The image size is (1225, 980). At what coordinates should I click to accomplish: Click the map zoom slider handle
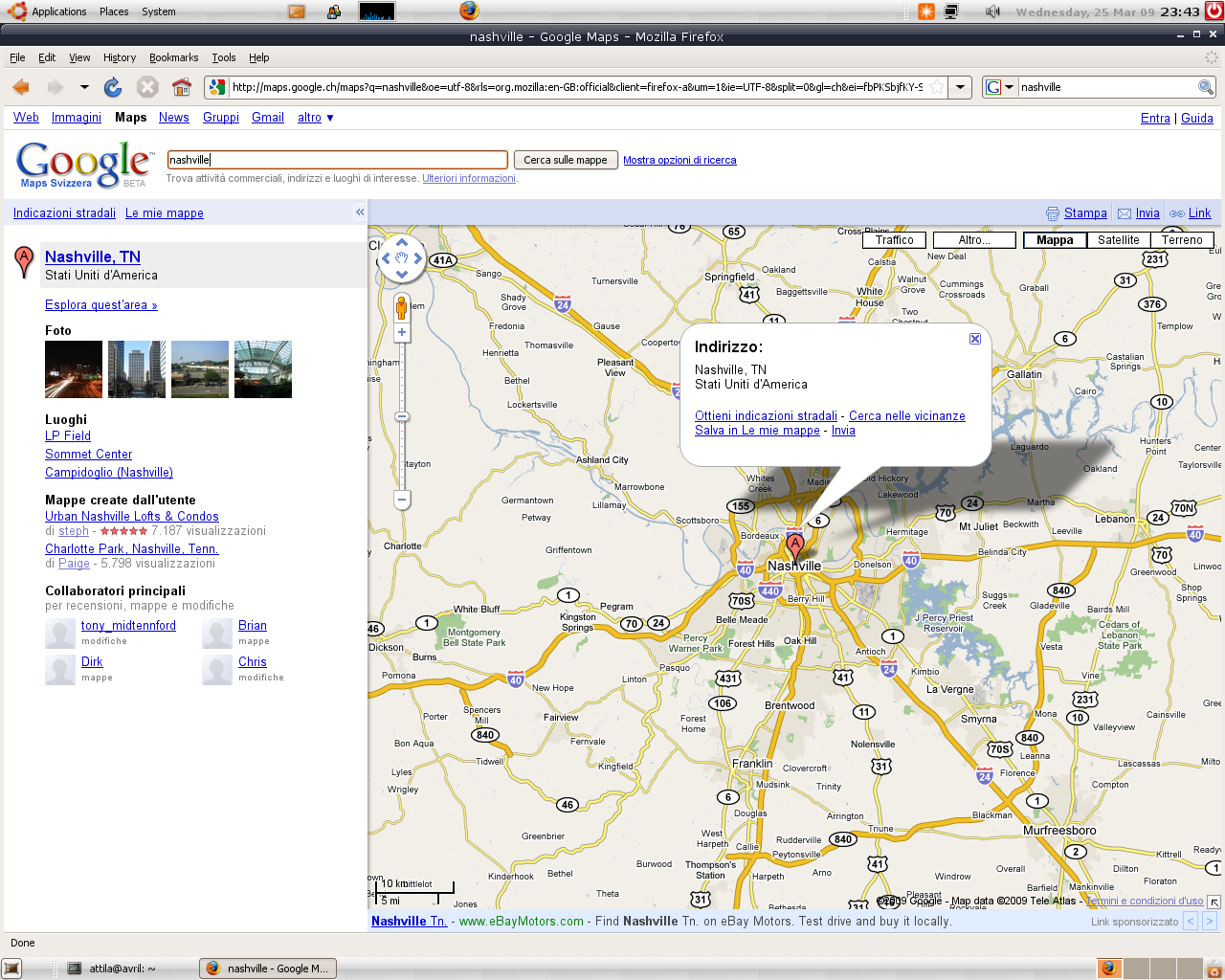[402, 417]
